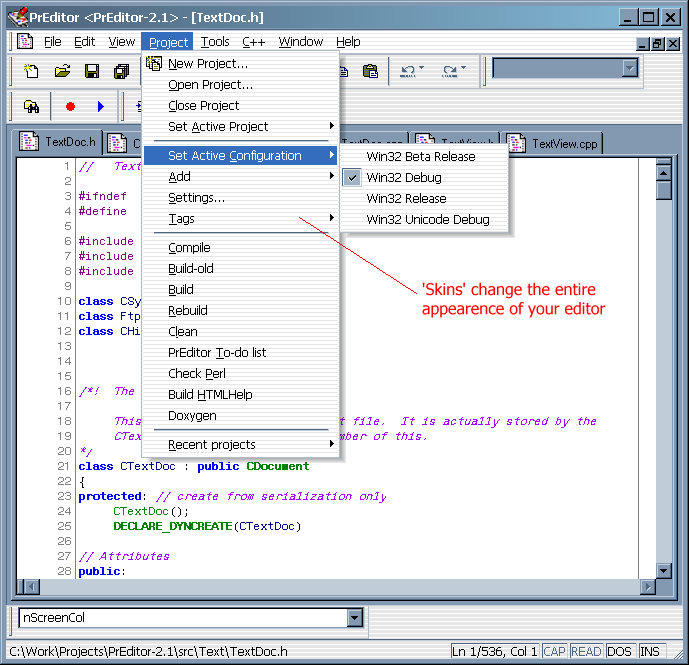Click the red record macro button
Screen dimensions: 689x665
70,106
